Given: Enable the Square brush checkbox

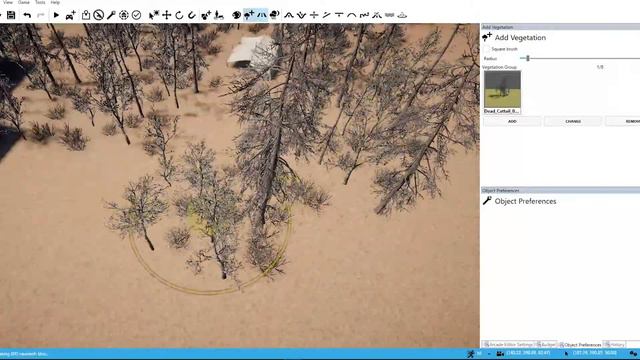Looking at the screenshot, I should [487, 49].
